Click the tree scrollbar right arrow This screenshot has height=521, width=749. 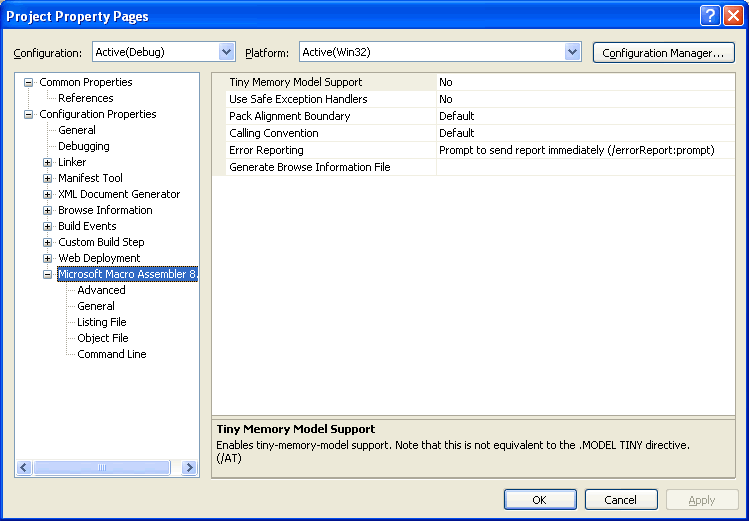tap(190, 468)
